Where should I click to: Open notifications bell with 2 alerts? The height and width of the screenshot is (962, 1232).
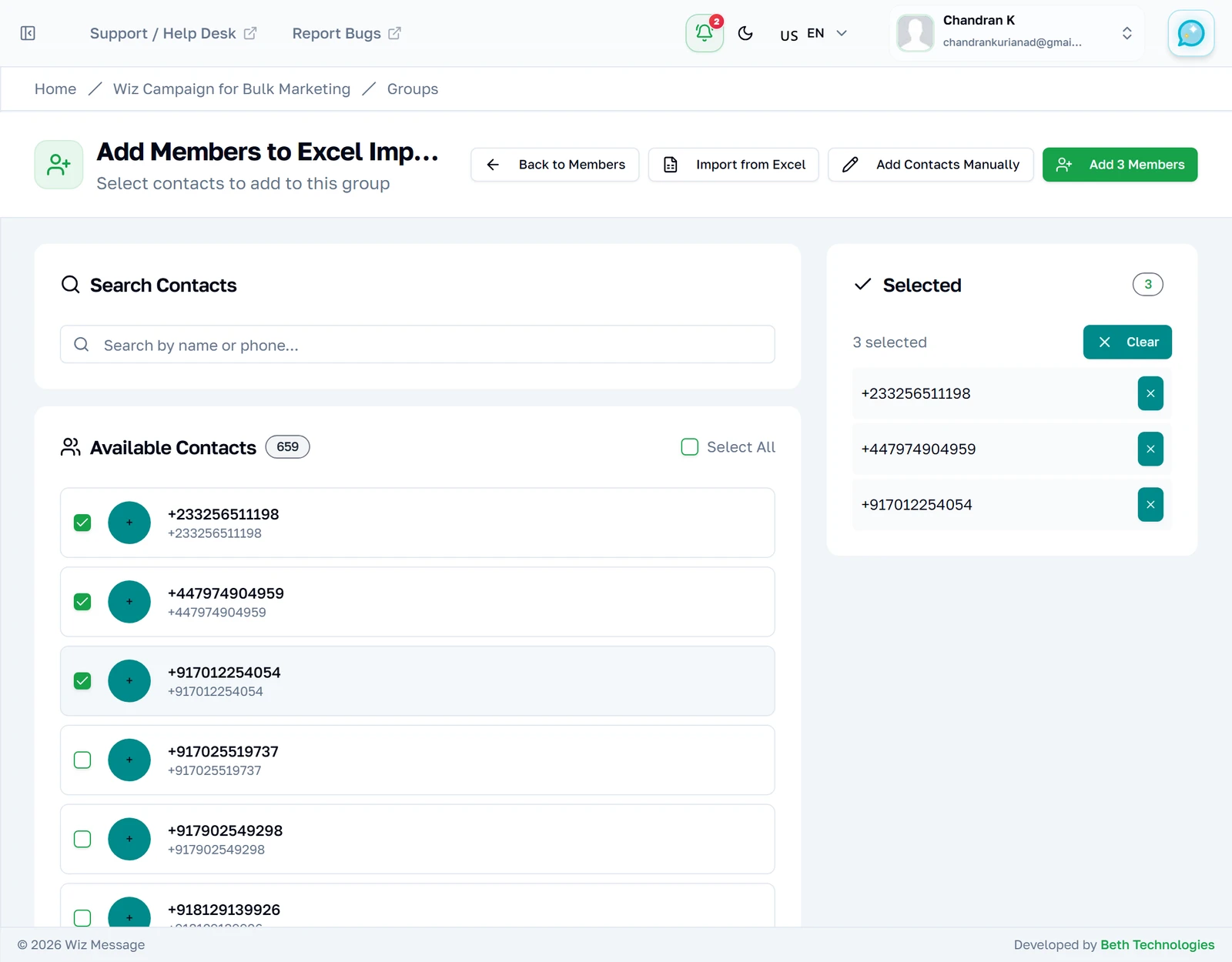[x=705, y=33]
